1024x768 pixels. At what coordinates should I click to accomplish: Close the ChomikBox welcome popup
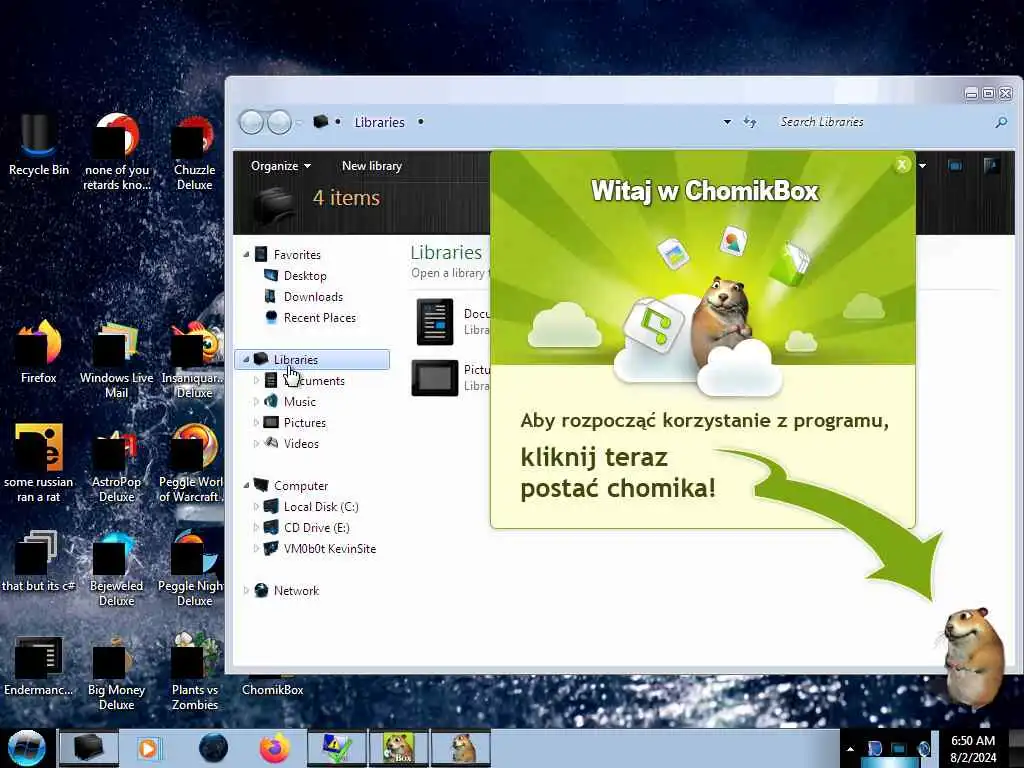(902, 165)
